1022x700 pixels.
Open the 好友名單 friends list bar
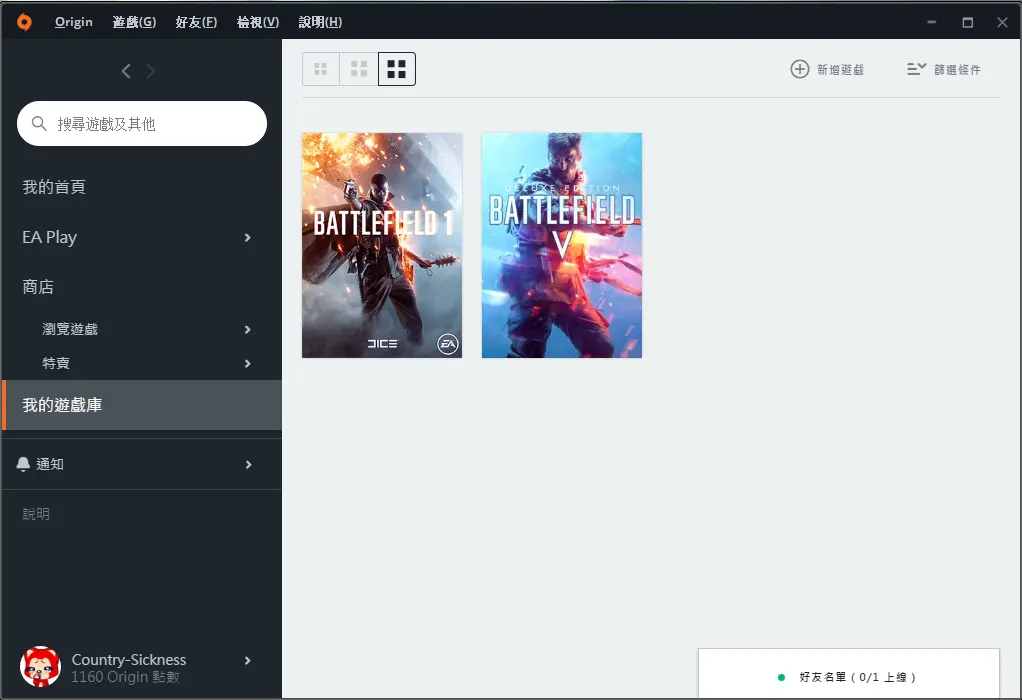click(x=849, y=674)
